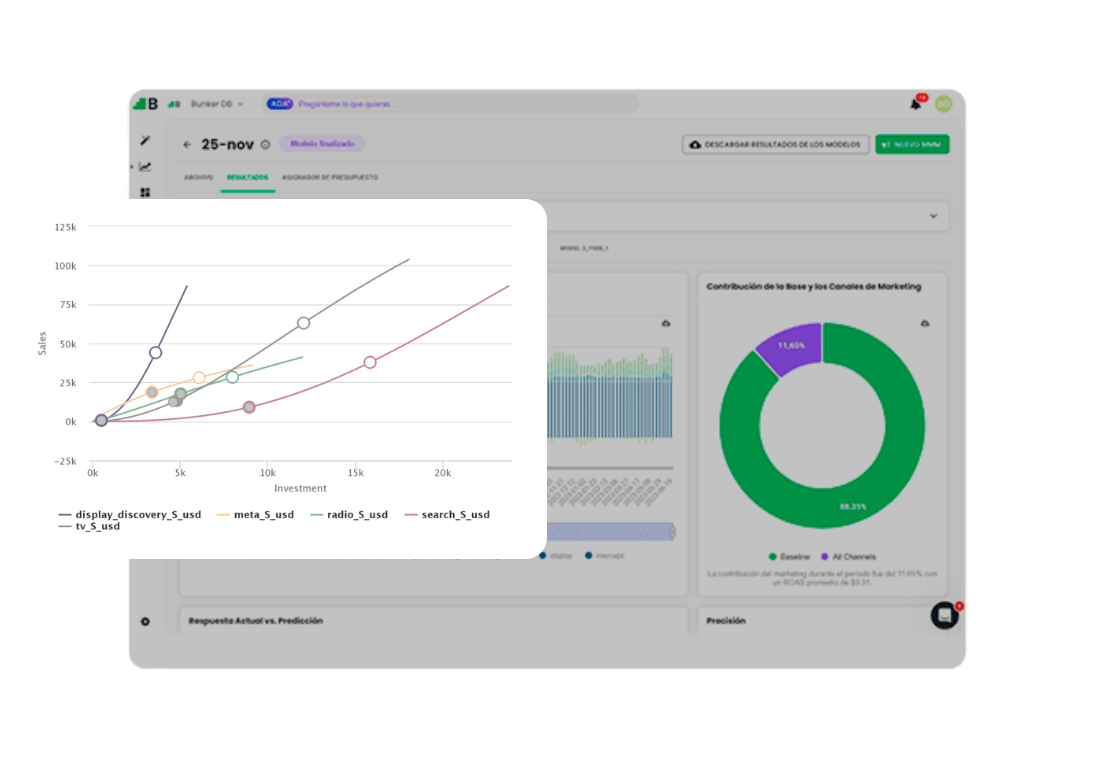Download the donut chart via cloud icon

coord(925,323)
